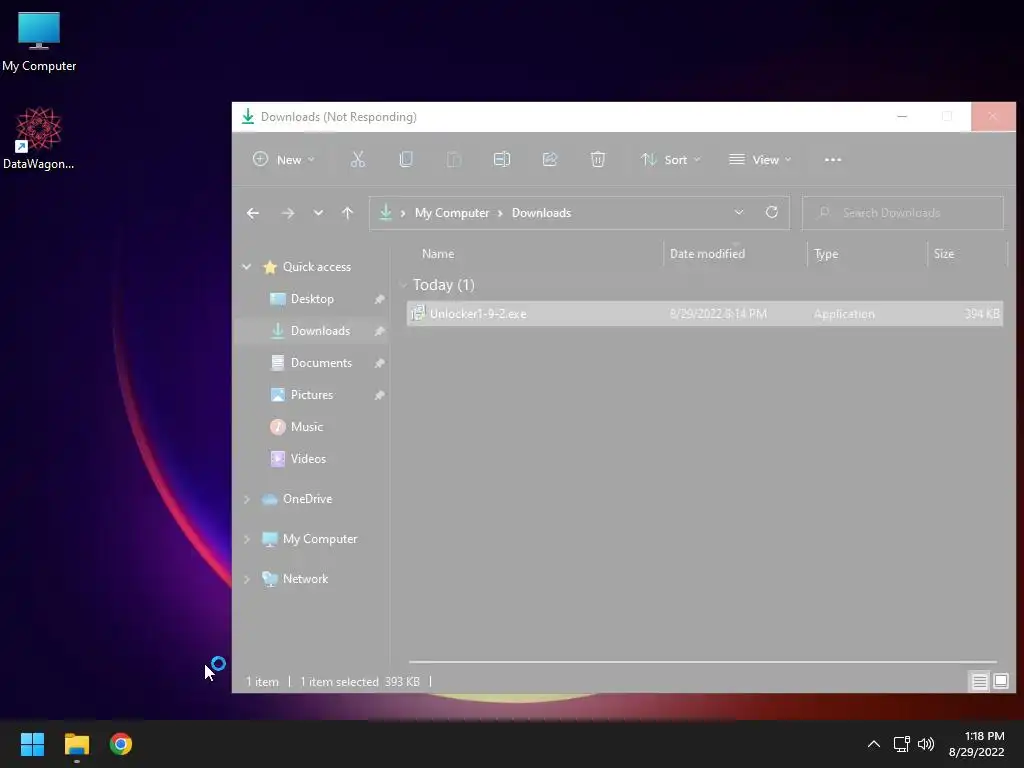Image resolution: width=1024 pixels, height=768 pixels.
Task: Expand the My Computer tree node
Action: click(247, 539)
